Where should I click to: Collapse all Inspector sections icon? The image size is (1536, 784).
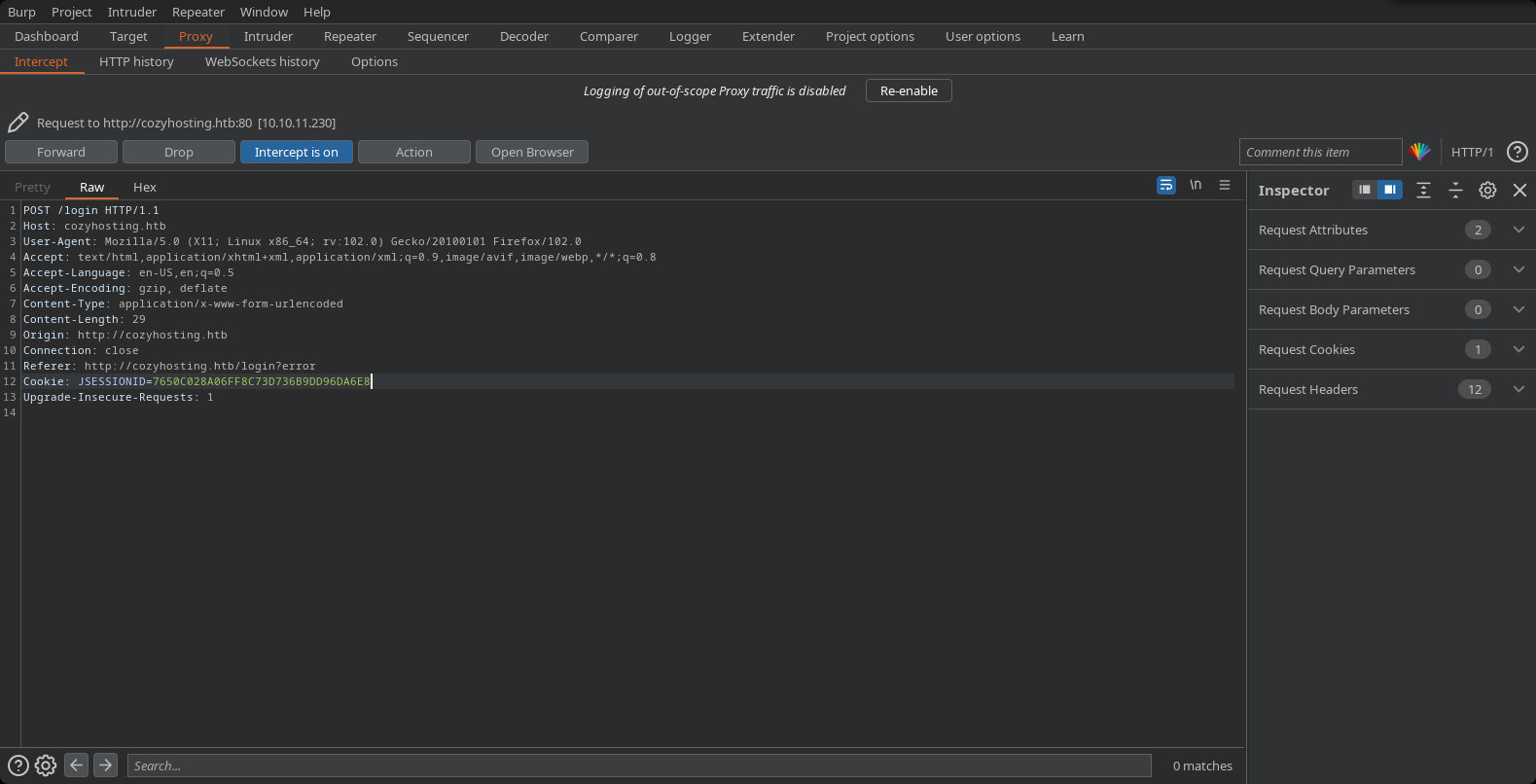(1455, 190)
